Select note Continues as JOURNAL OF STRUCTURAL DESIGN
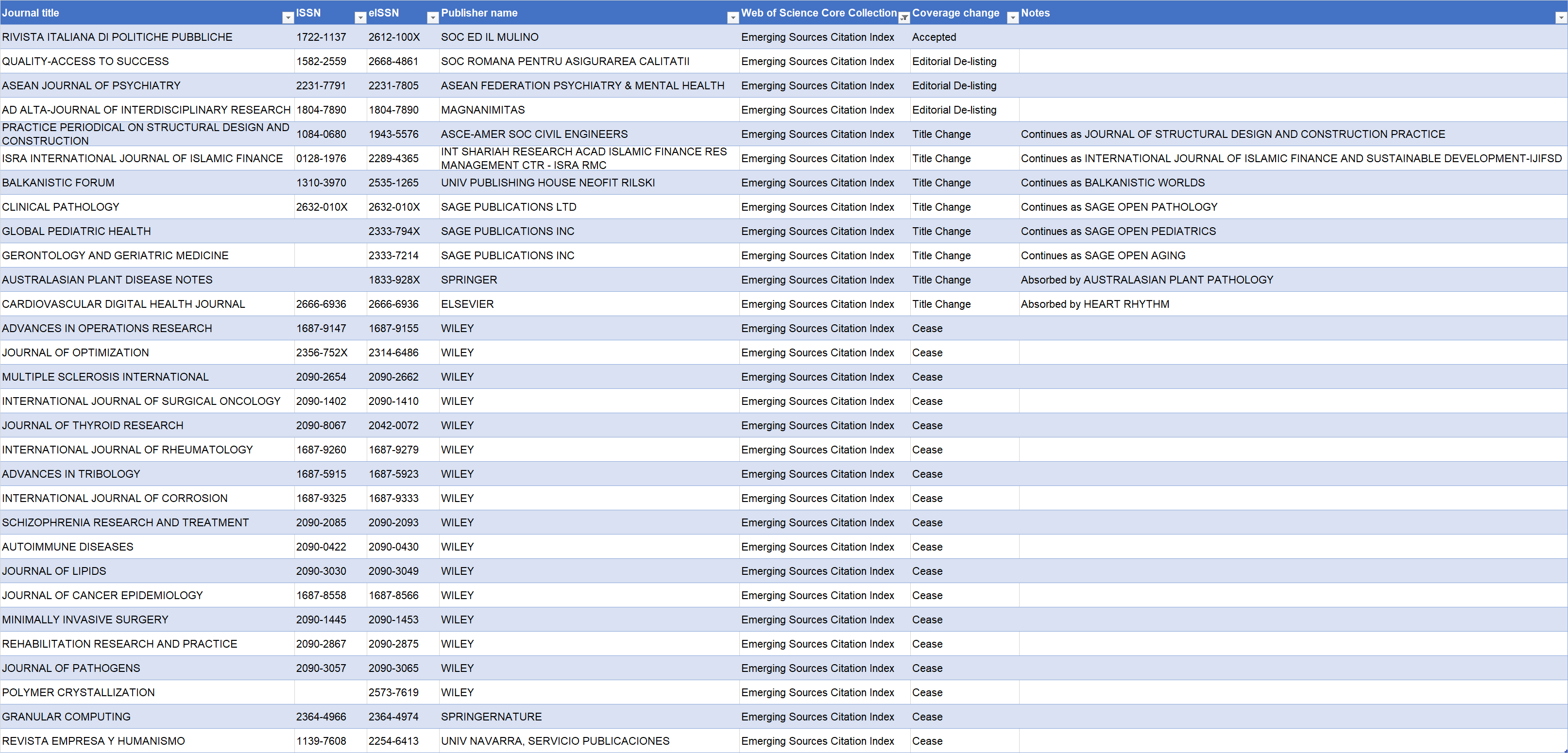The width and height of the screenshot is (1568, 753). pos(1294,134)
